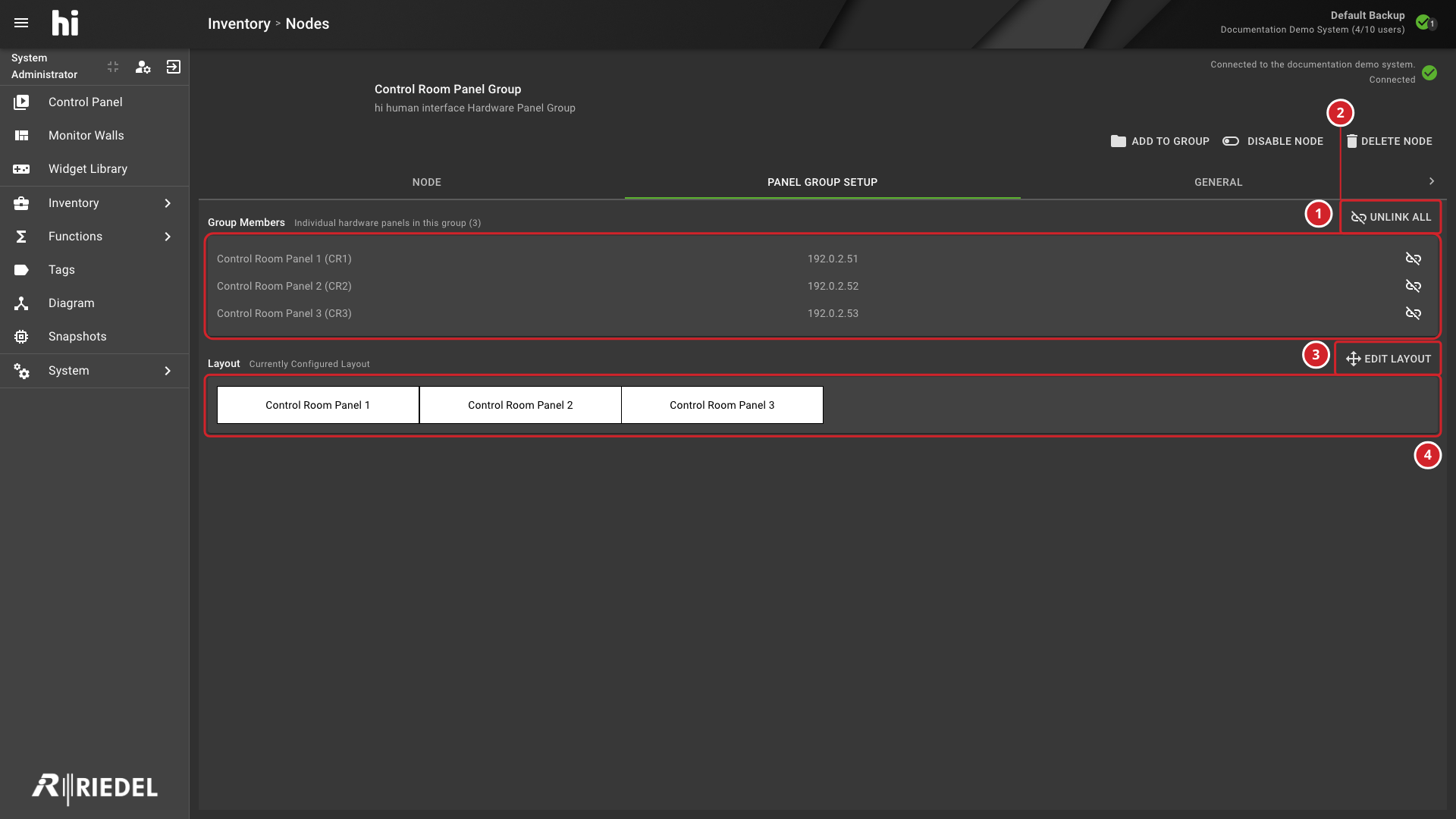
Task: Open Snapshots menu item
Action: pos(94,336)
